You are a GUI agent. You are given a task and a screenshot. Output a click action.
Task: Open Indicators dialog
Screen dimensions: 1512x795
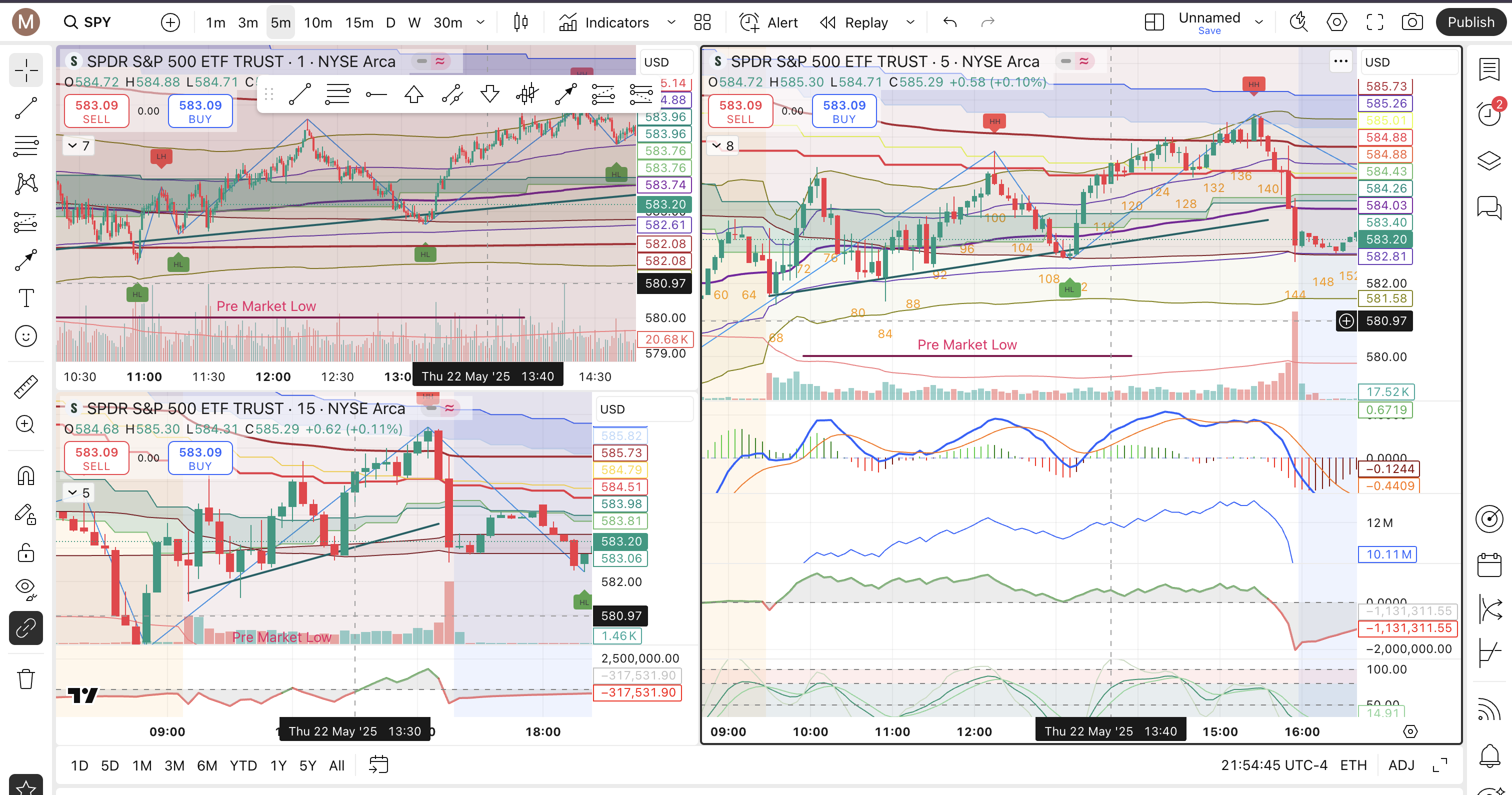point(604,22)
